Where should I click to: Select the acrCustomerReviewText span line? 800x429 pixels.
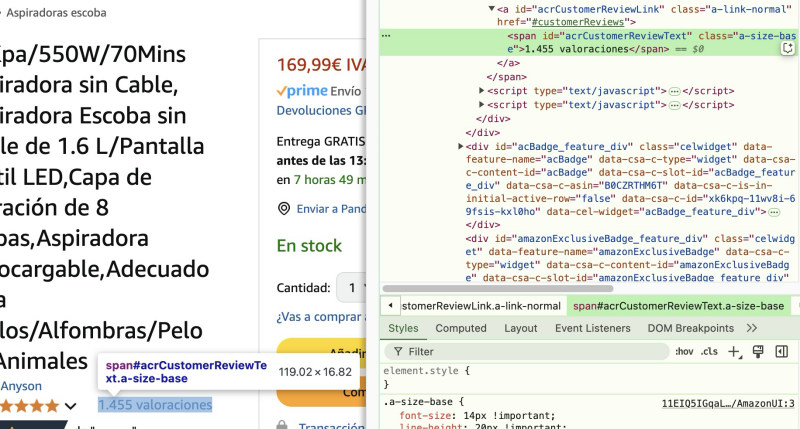[590, 42]
